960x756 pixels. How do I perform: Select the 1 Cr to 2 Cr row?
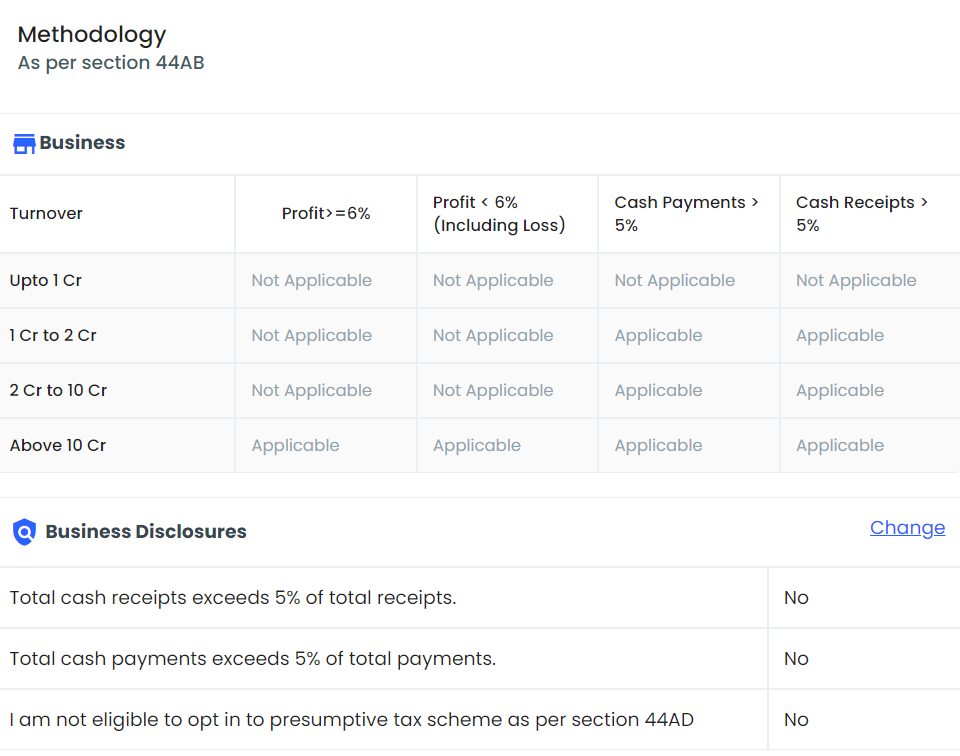coord(53,336)
